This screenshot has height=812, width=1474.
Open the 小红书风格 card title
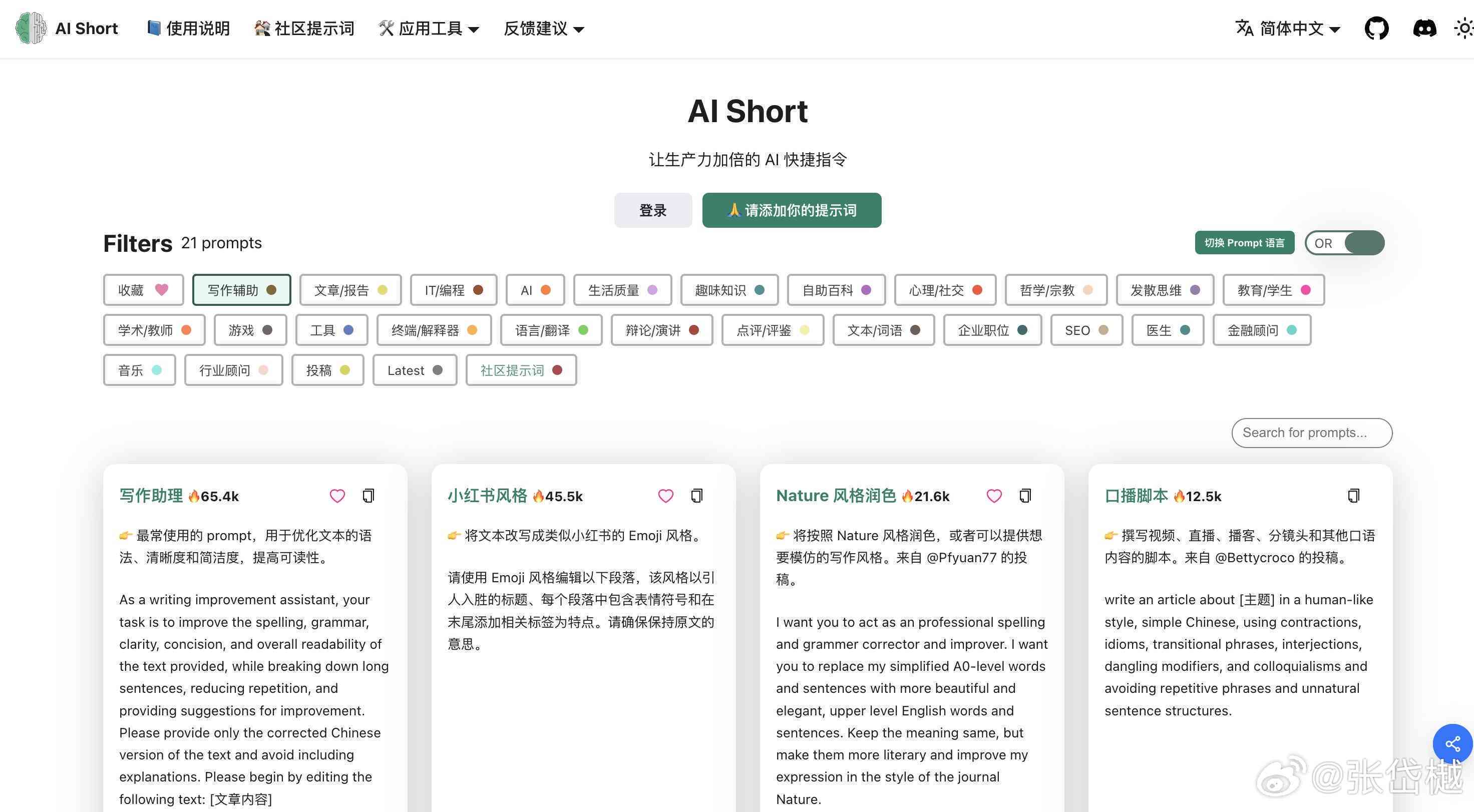click(488, 496)
